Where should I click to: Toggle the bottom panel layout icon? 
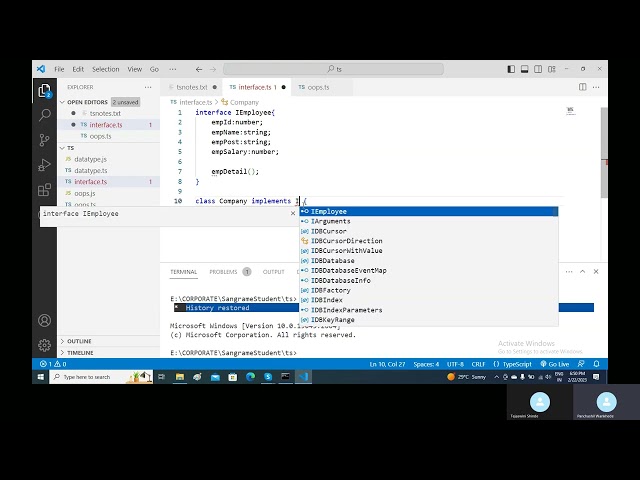coord(524,69)
